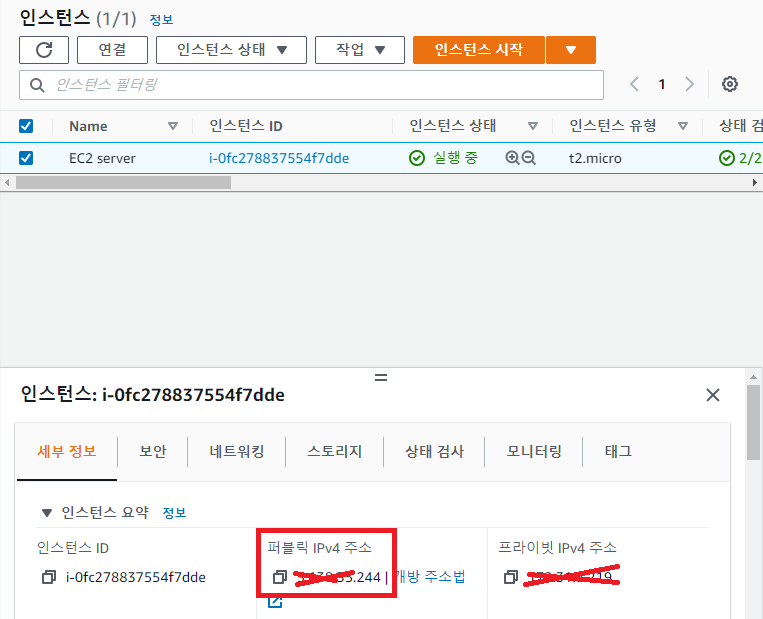Select the EC2 server name cell
Screen dimensions: 763x619
coord(102,158)
